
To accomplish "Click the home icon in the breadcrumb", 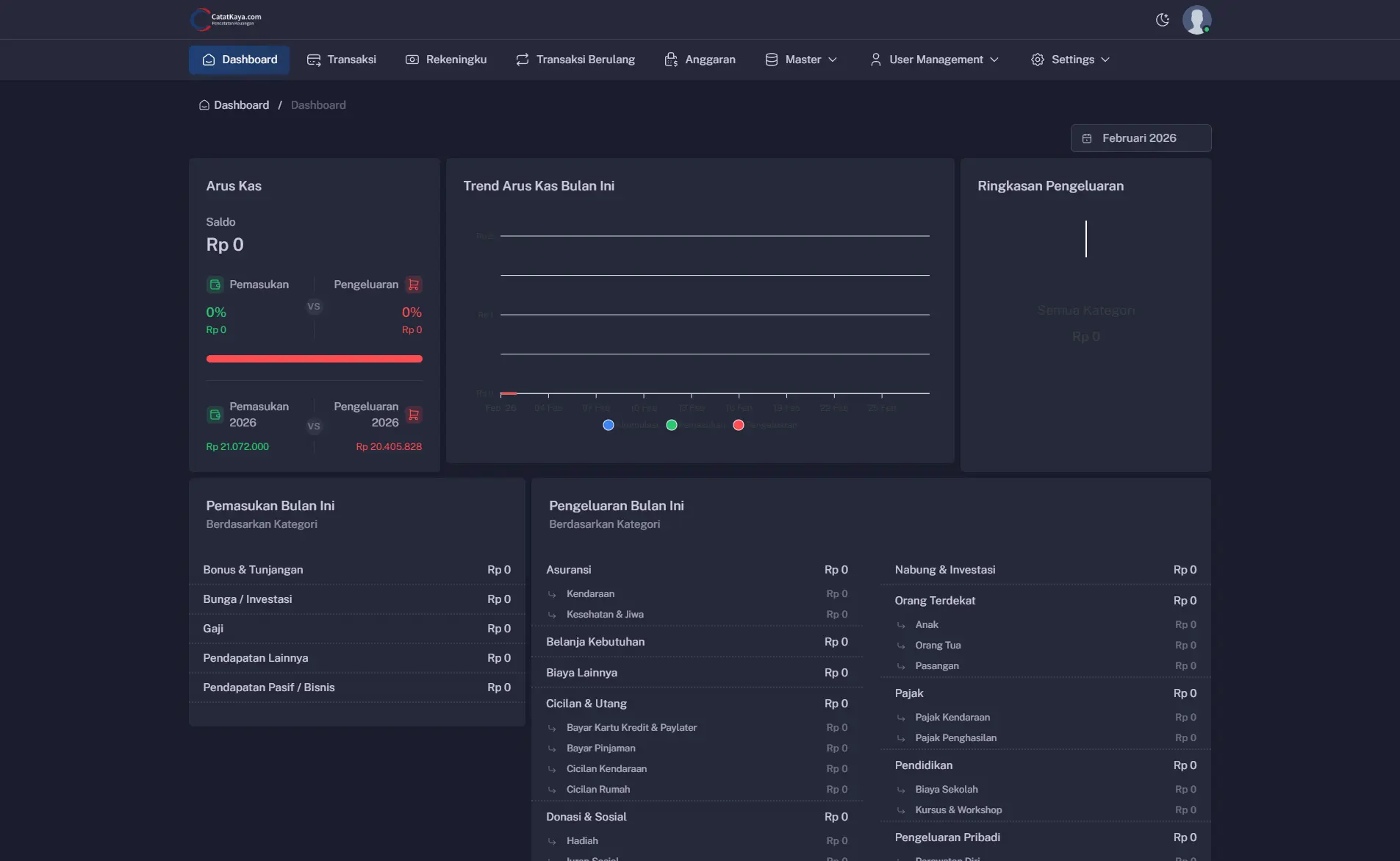I will click(x=204, y=105).
